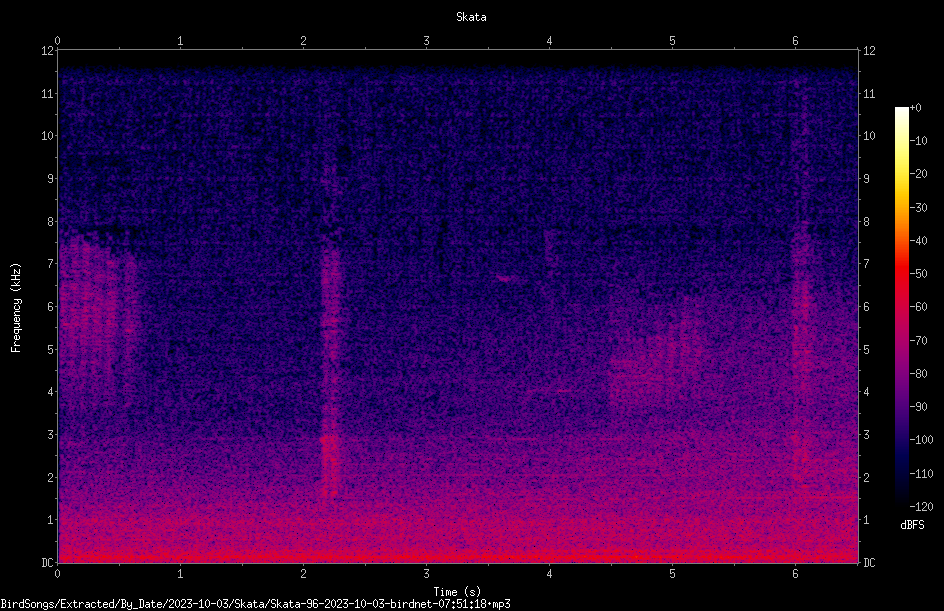Click '5' on the right frequency axis

pyautogui.click(x=866, y=350)
